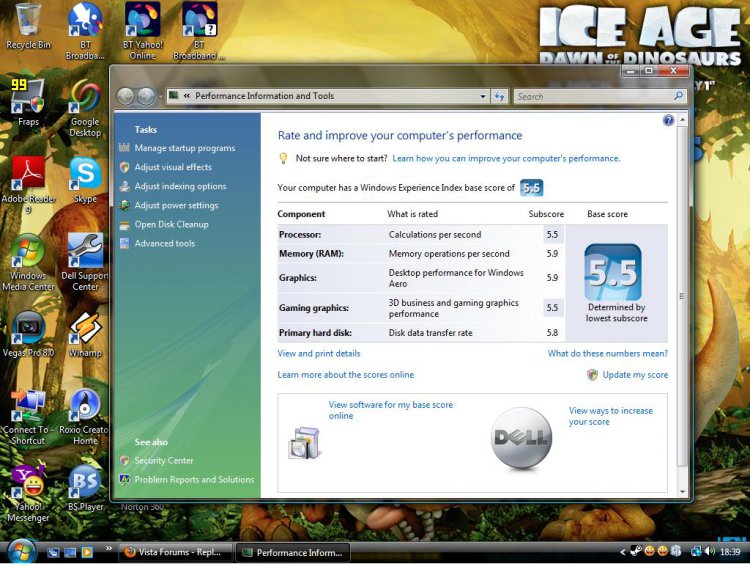Click the Forward navigation arrow
This screenshot has height=564, width=750.
(146, 96)
